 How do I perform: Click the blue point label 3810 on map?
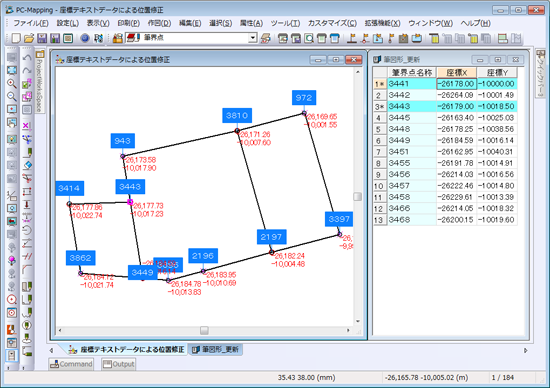pos(237,115)
